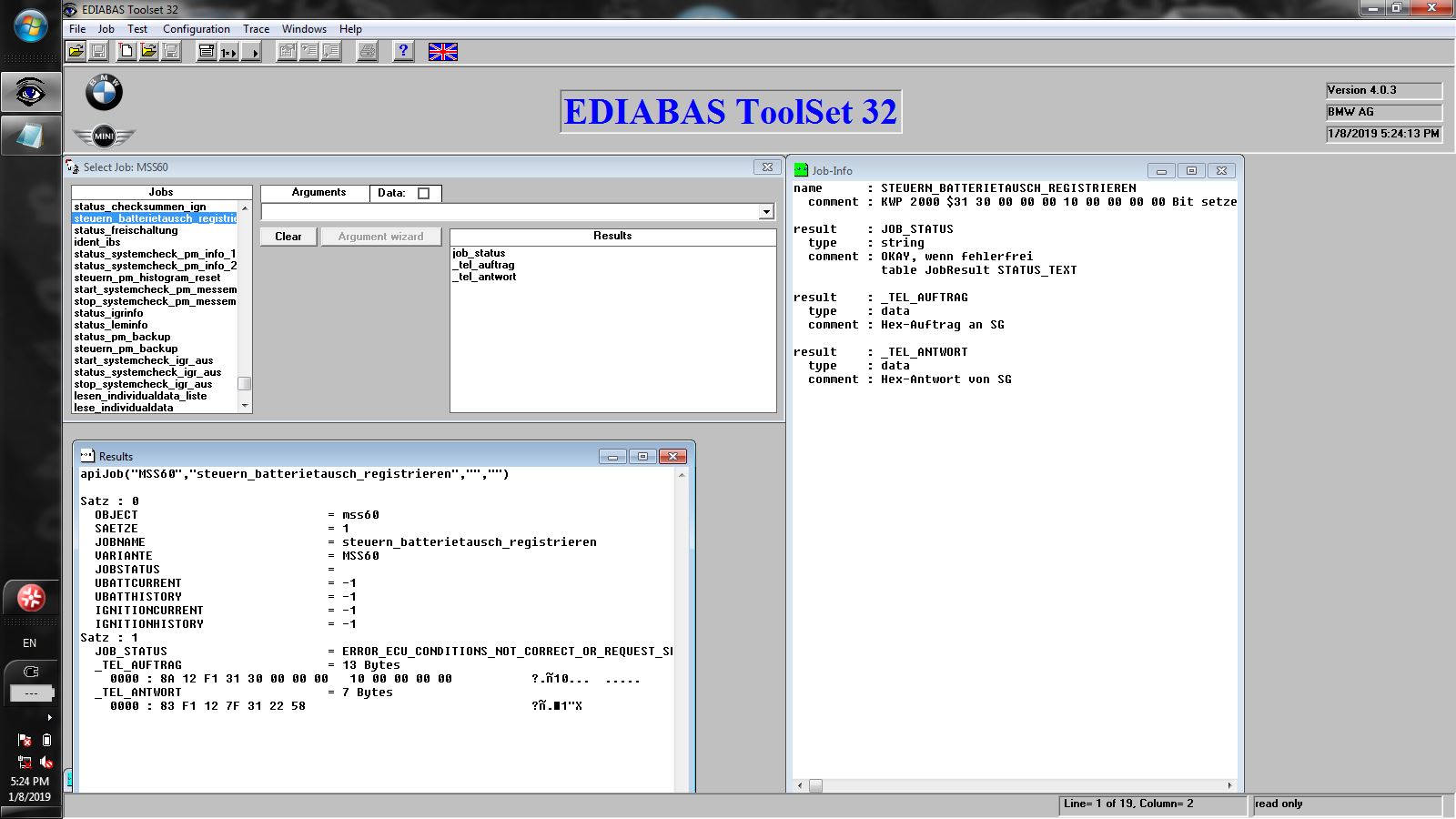Open the Configuration menu
The height and width of the screenshot is (819, 1456).
coord(197,29)
